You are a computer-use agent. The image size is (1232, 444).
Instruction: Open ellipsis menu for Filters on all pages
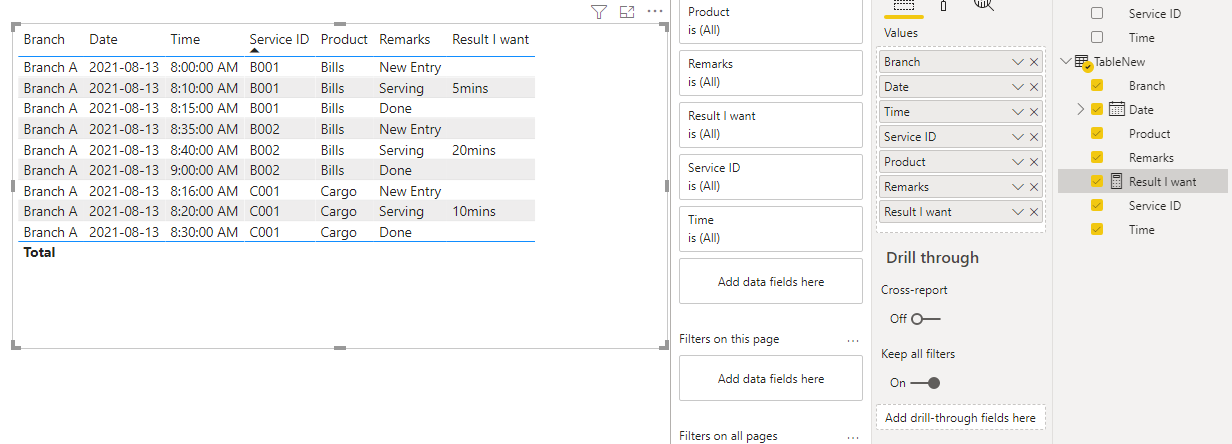pos(853,437)
